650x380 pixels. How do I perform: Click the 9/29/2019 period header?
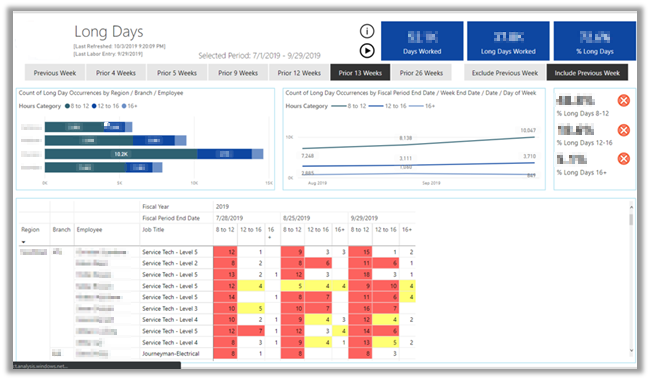click(364, 218)
